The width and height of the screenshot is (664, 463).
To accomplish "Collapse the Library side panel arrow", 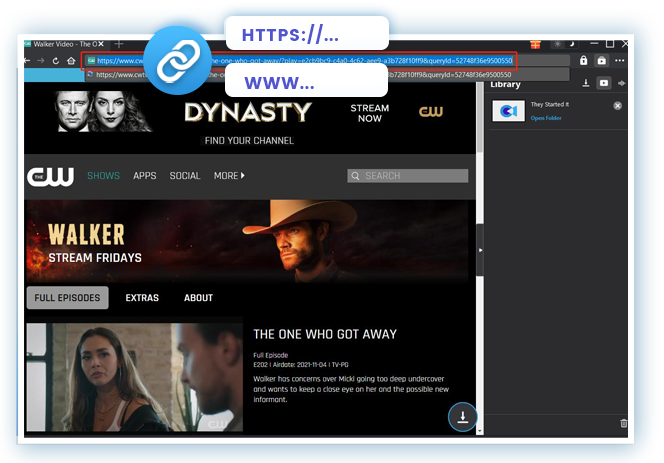I will (480, 250).
